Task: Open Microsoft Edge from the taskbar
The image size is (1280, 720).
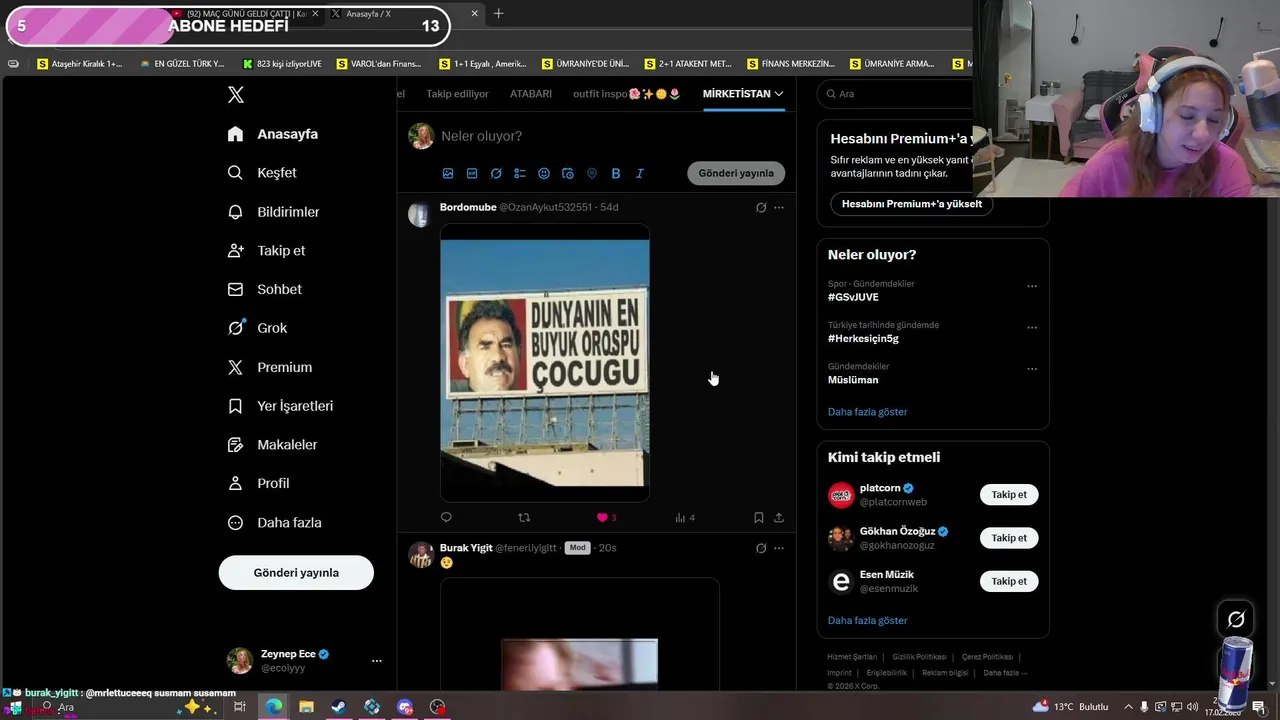Action: pyautogui.click(x=273, y=707)
